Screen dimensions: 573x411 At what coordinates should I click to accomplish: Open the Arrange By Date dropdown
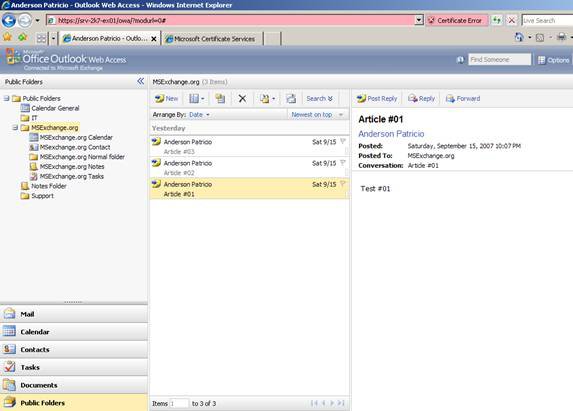[200, 115]
